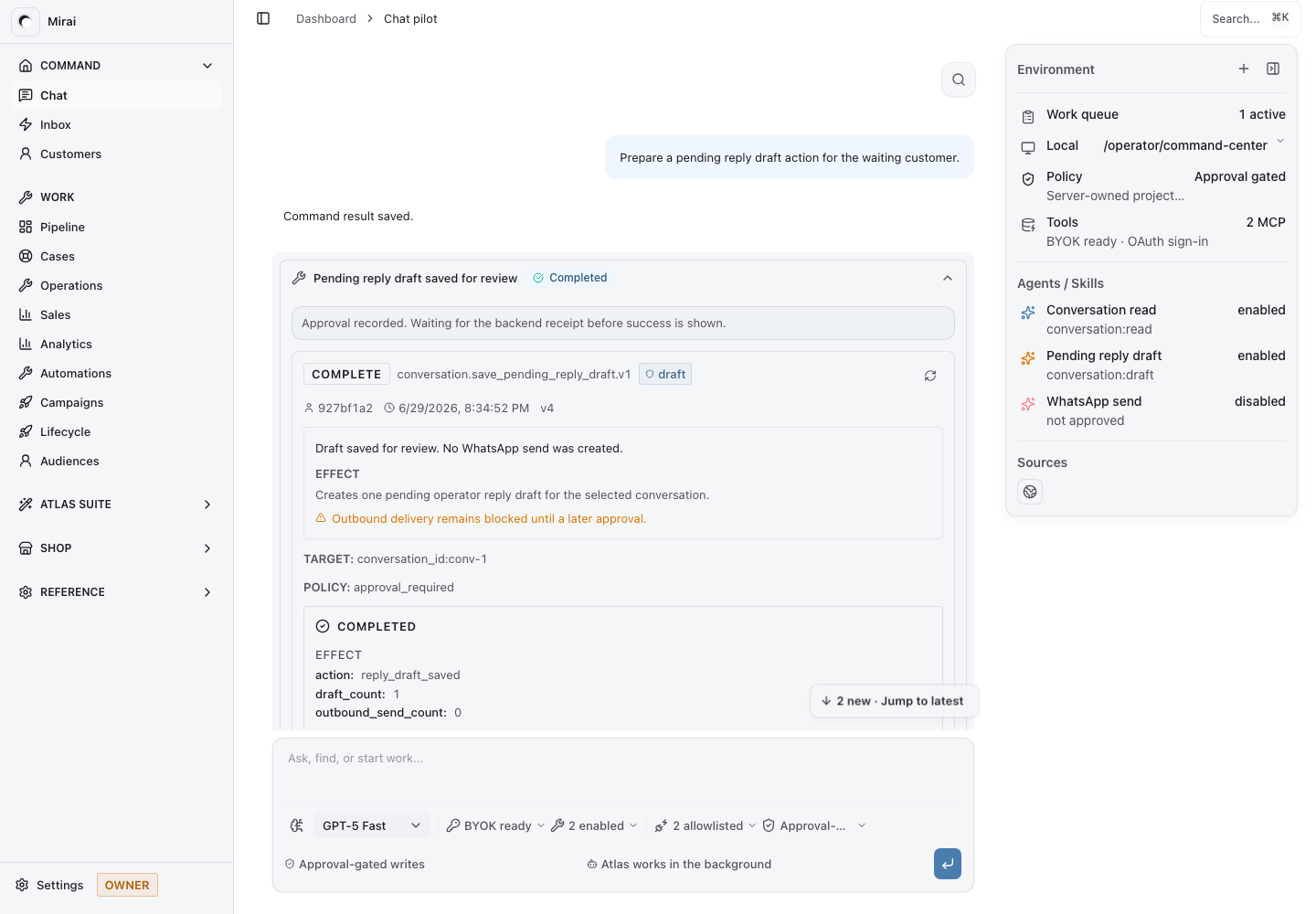The width and height of the screenshot is (1316, 914).
Task: Click the Mirai logo icon
Action: [26, 21]
